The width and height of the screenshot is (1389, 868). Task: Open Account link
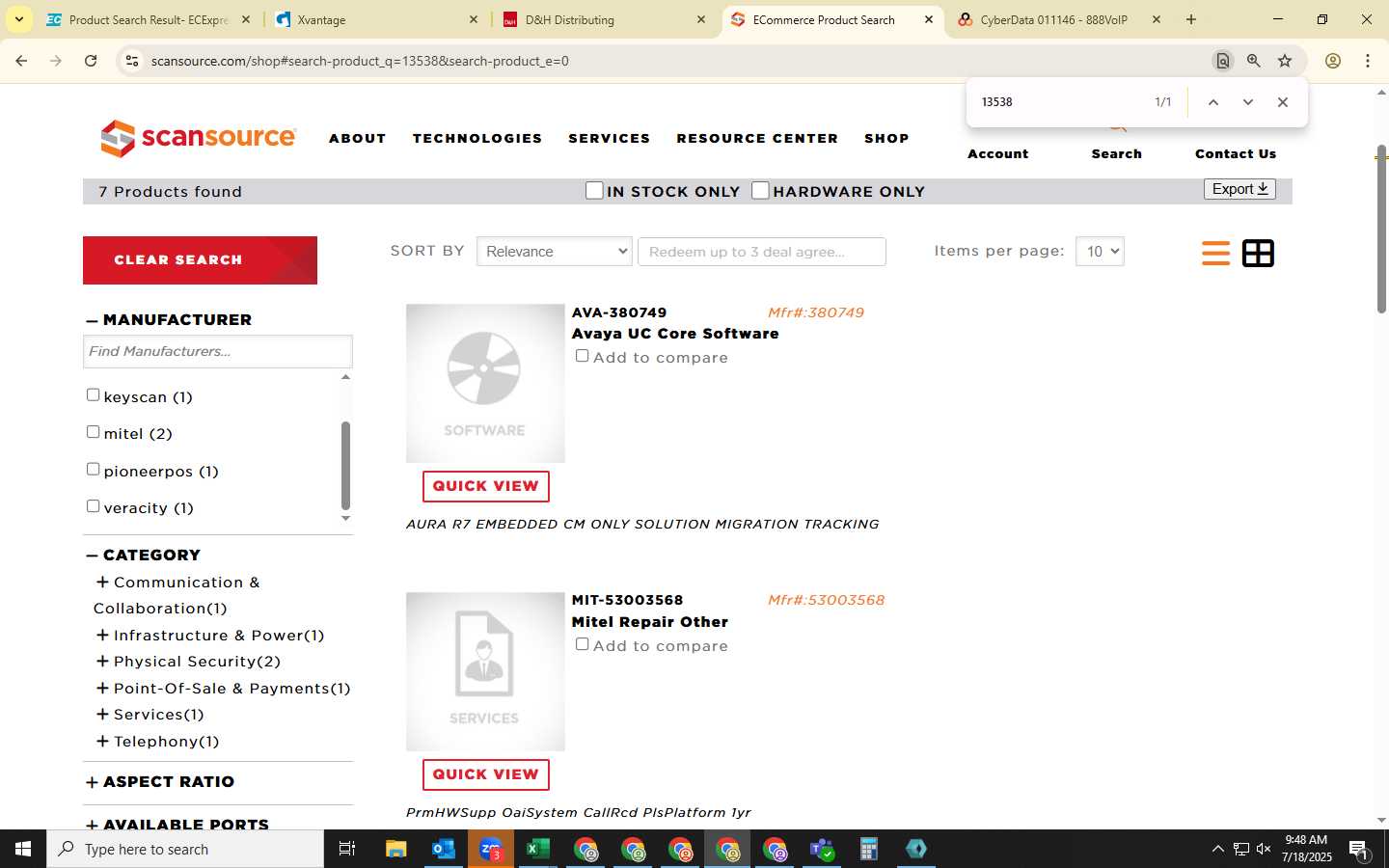998,153
